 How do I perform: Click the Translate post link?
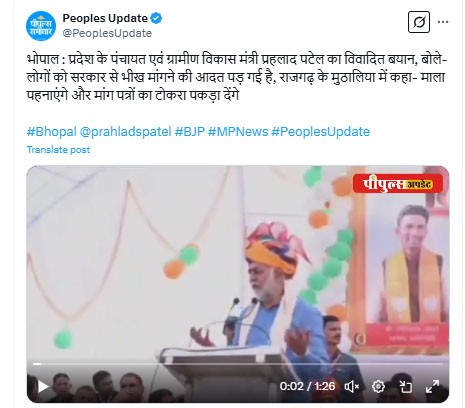click(x=58, y=150)
